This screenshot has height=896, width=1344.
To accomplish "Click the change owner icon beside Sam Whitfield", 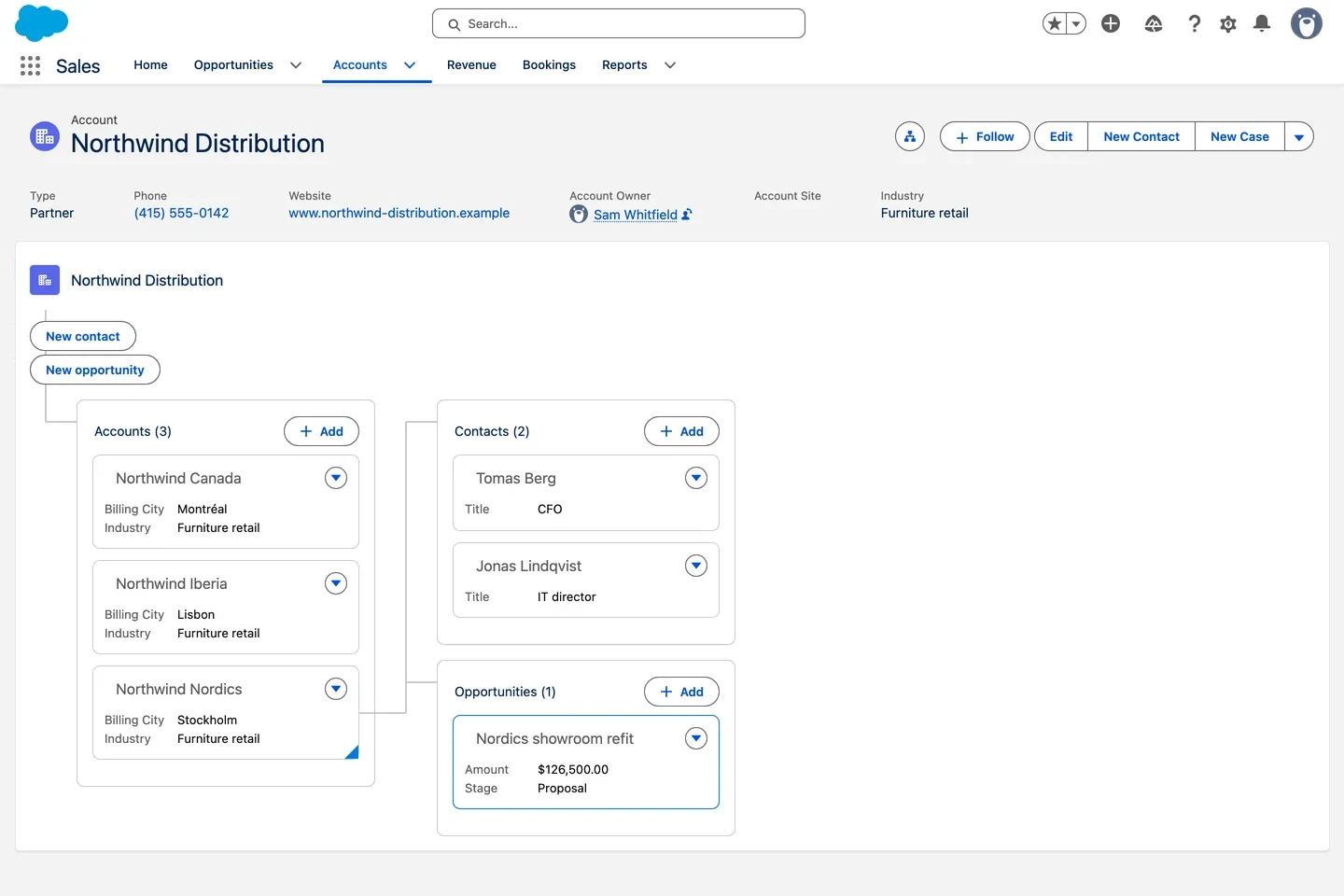I will 687,214.
